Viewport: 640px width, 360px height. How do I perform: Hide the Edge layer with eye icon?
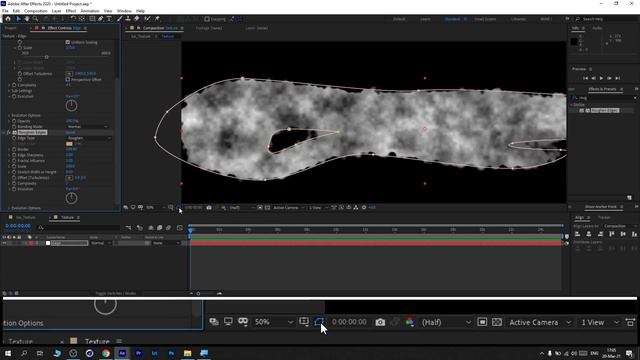click(4, 243)
